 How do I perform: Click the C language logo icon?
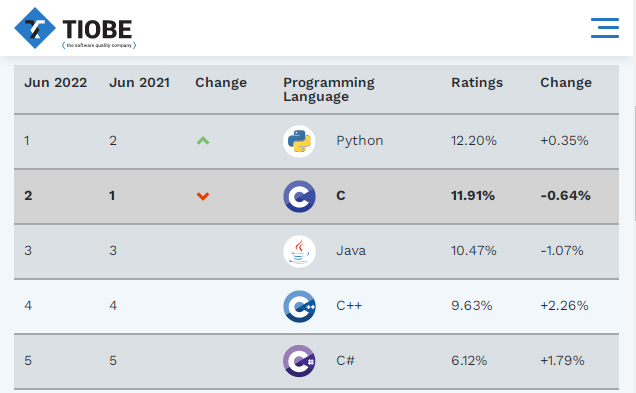click(299, 196)
